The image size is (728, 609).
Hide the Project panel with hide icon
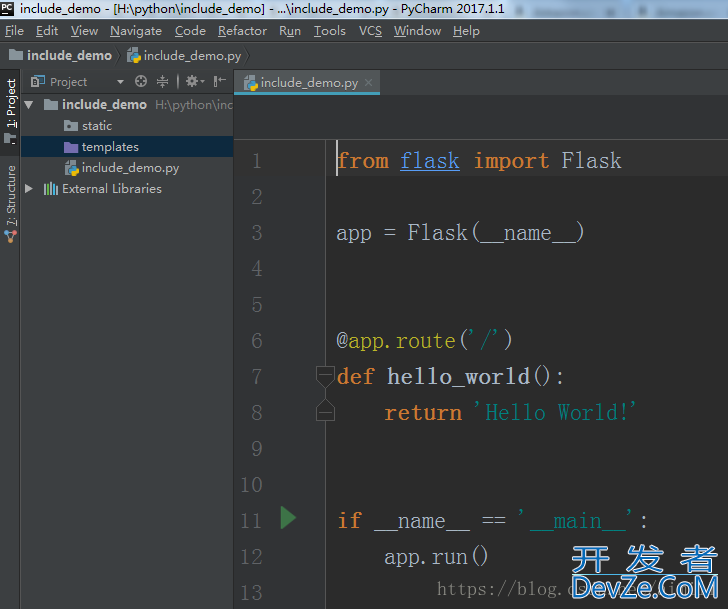point(219,82)
